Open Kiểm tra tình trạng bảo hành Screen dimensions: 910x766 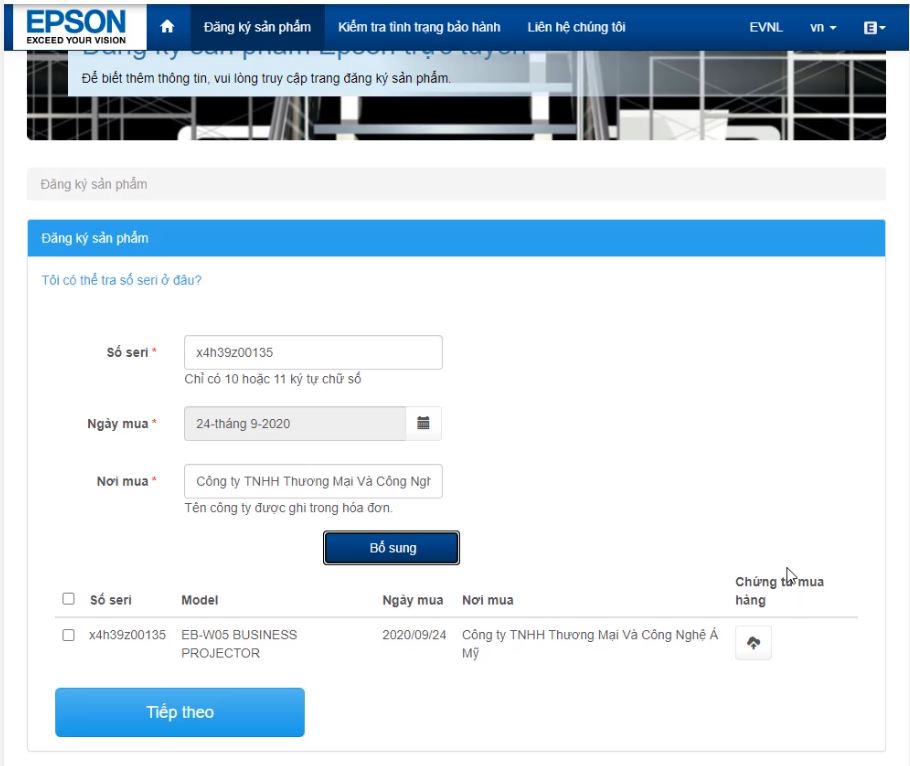coord(419,27)
